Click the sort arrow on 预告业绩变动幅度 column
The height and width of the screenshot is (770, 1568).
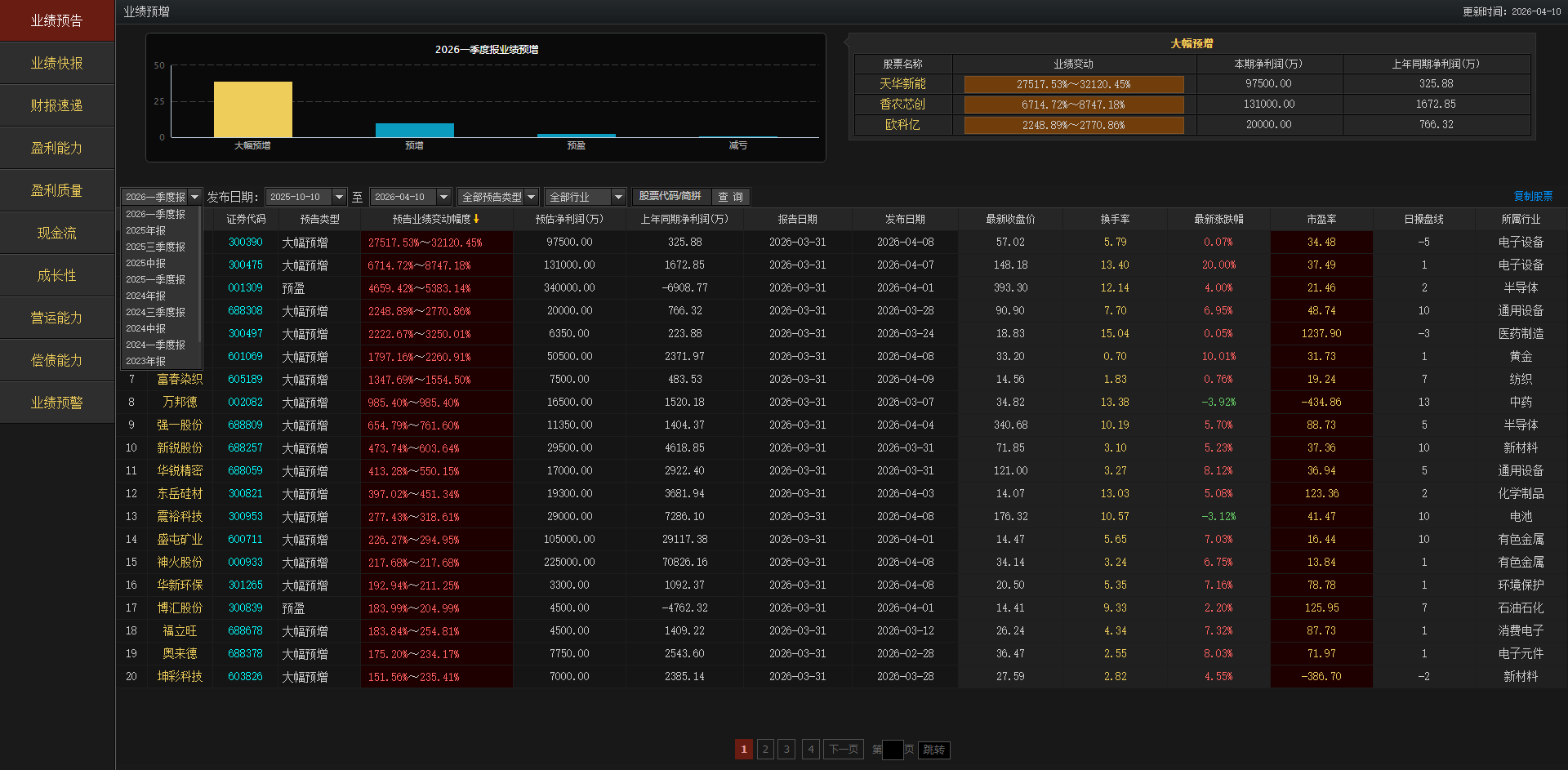pyautogui.click(x=476, y=219)
